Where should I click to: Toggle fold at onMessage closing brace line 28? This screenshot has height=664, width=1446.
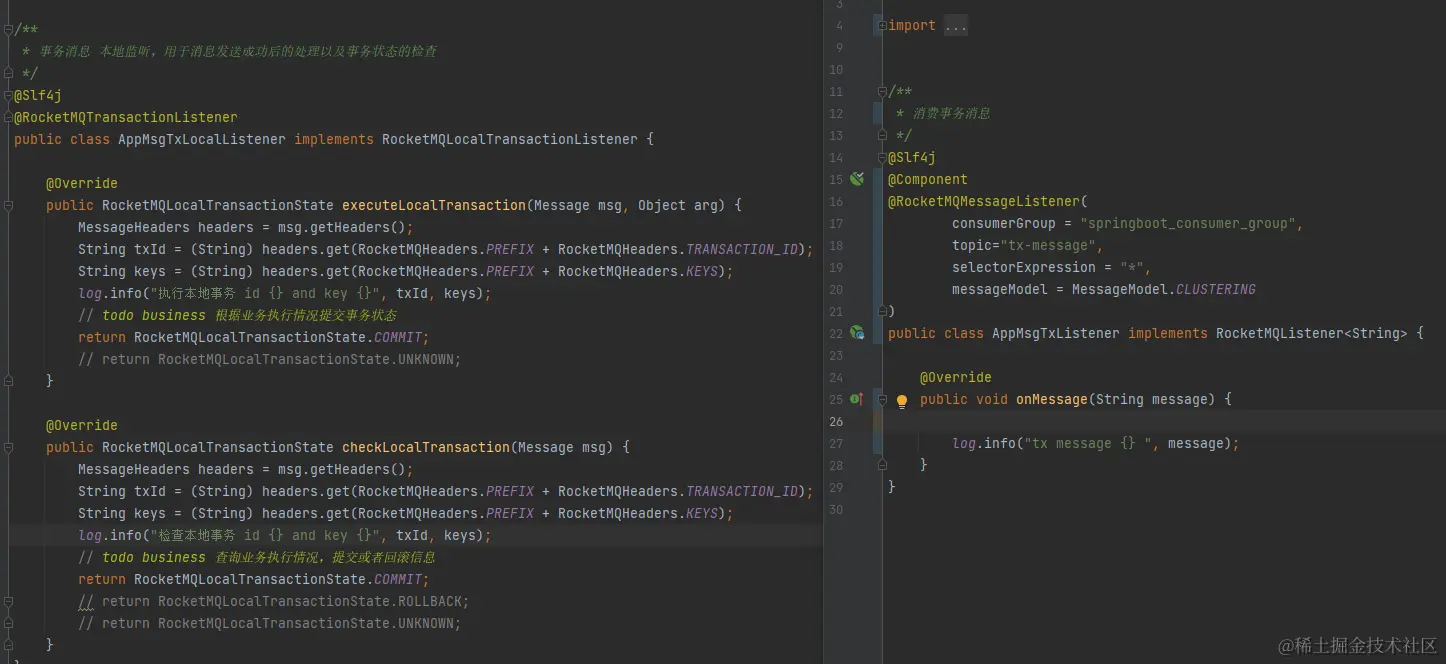click(x=882, y=465)
